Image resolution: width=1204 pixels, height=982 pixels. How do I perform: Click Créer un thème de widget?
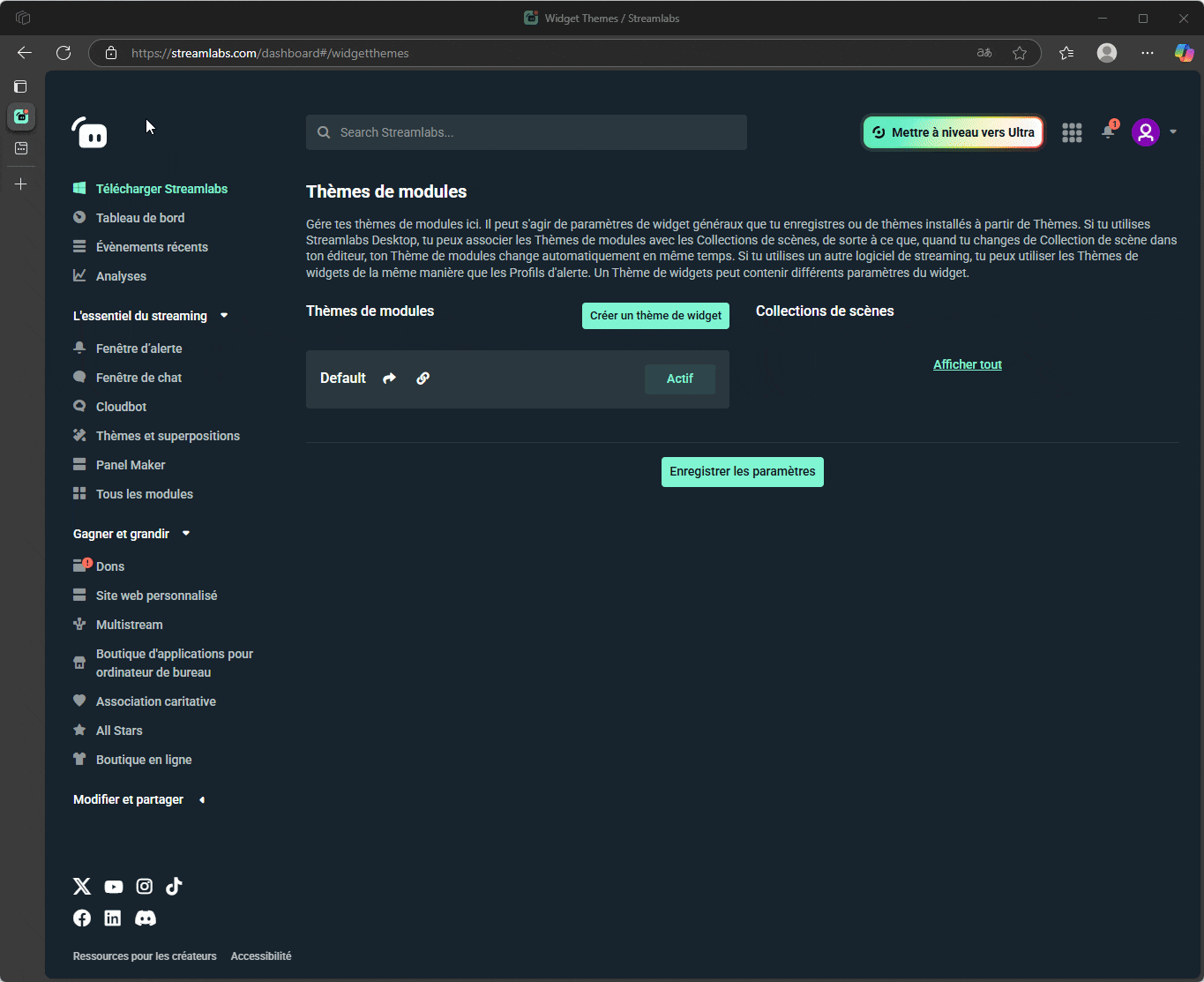(x=655, y=316)
